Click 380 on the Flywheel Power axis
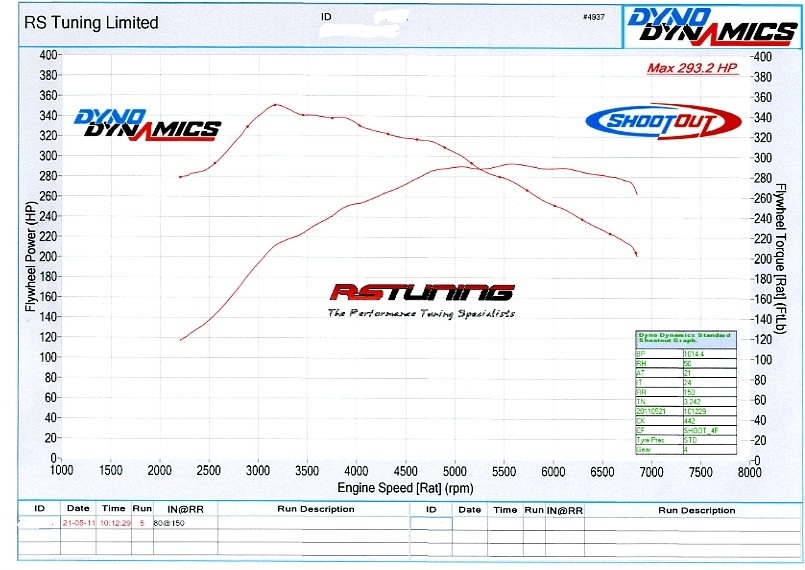Viewport: 805px width, 570px height. [x=48, y=75]
